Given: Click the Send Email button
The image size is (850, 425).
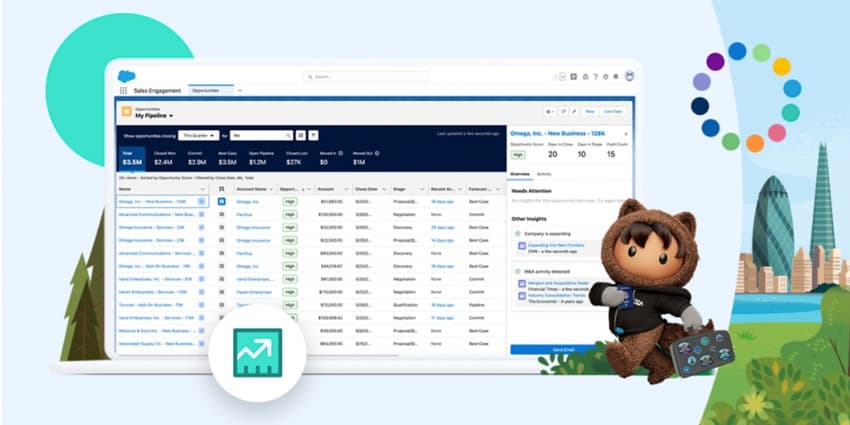Looking at the screenshot, I should tap(564, 350).
